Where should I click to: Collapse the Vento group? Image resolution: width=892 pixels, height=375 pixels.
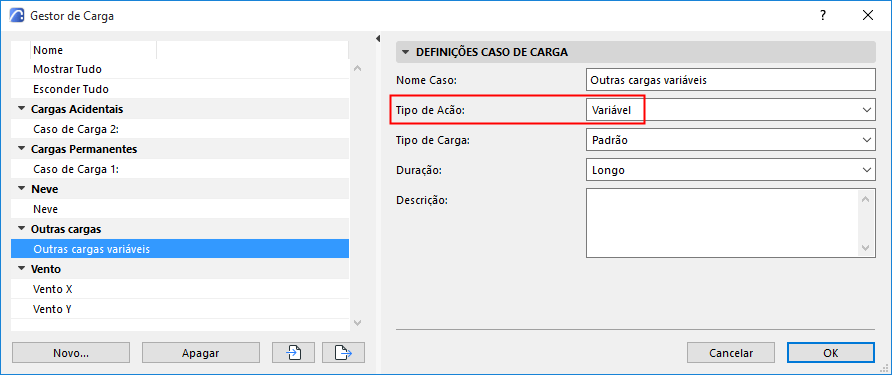coord(22,269)
